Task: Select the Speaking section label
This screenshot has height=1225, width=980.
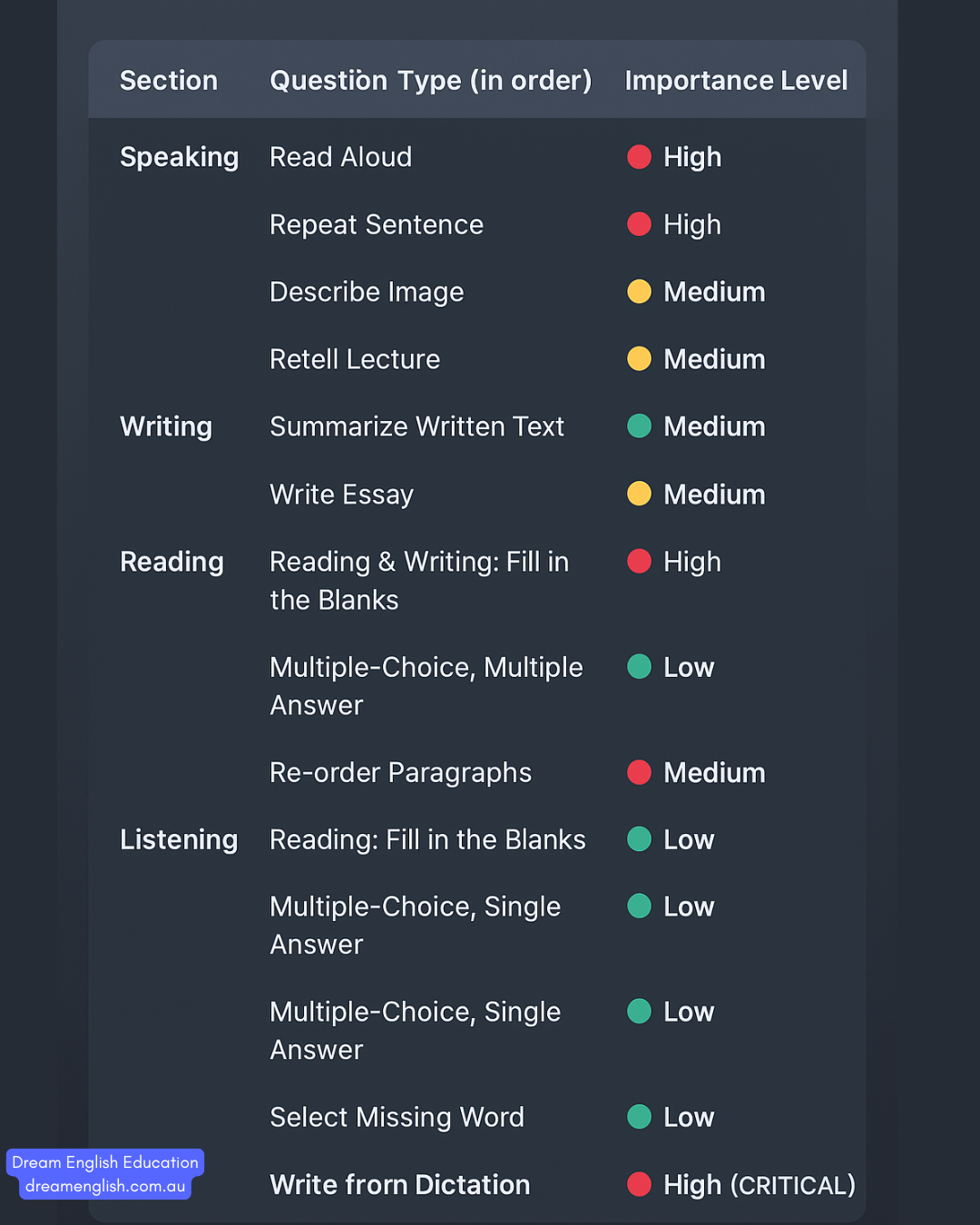Action: pyautogui.click(x=179, y=158)
